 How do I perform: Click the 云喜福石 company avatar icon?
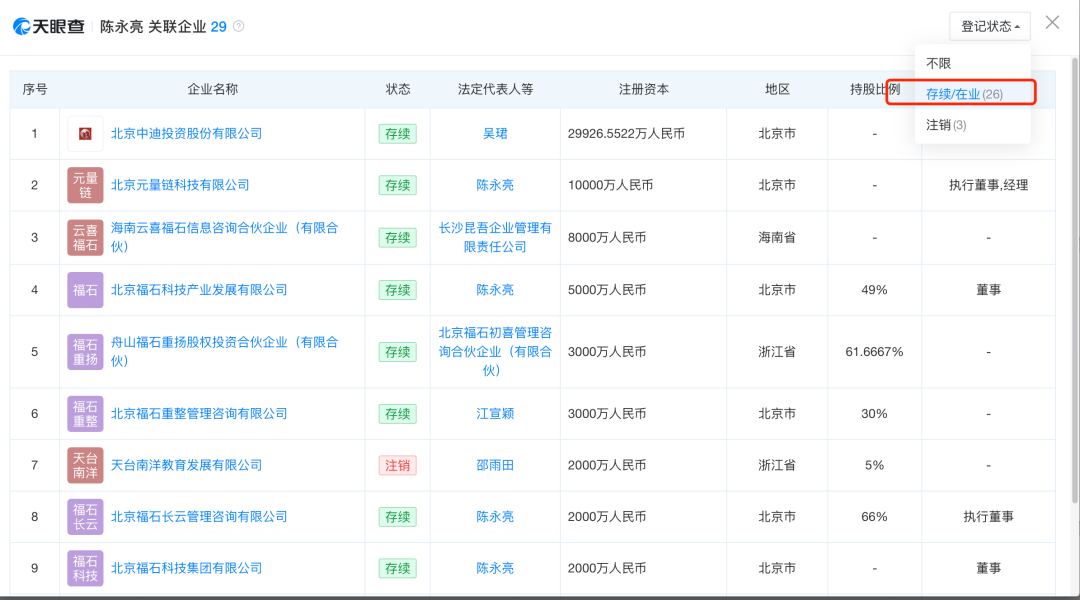pyautogui.click(x=85, y=237)
